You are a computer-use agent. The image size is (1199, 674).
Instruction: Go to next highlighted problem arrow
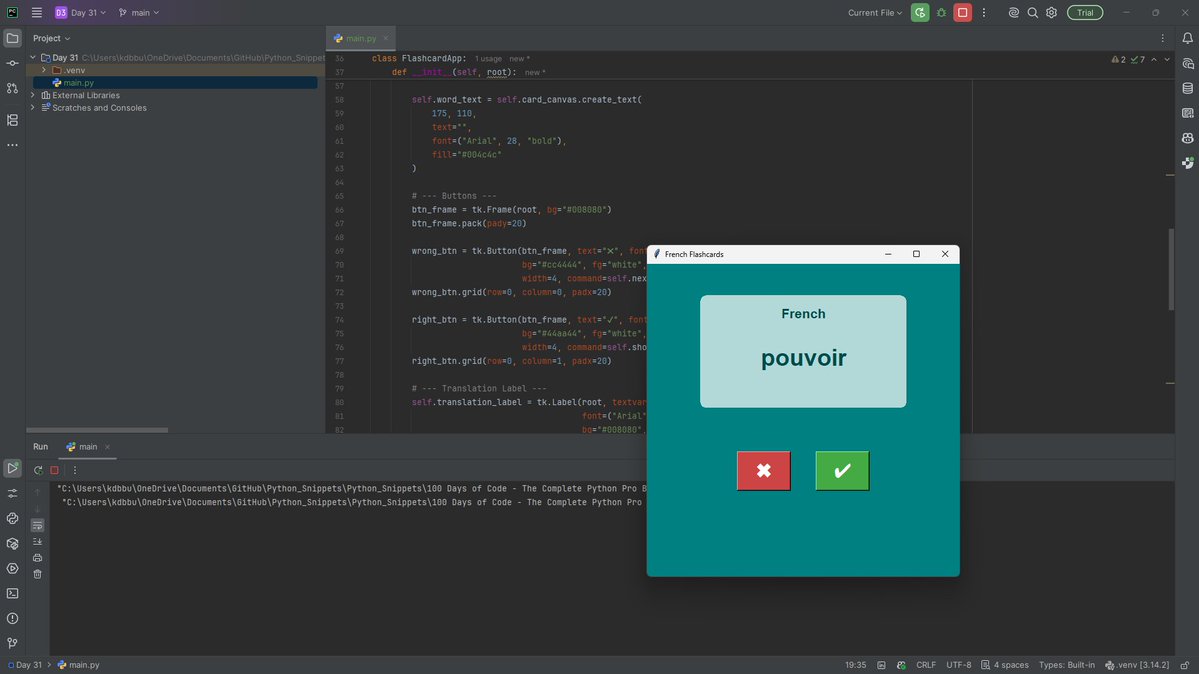pyautogui.click(x=1167, y=59)
